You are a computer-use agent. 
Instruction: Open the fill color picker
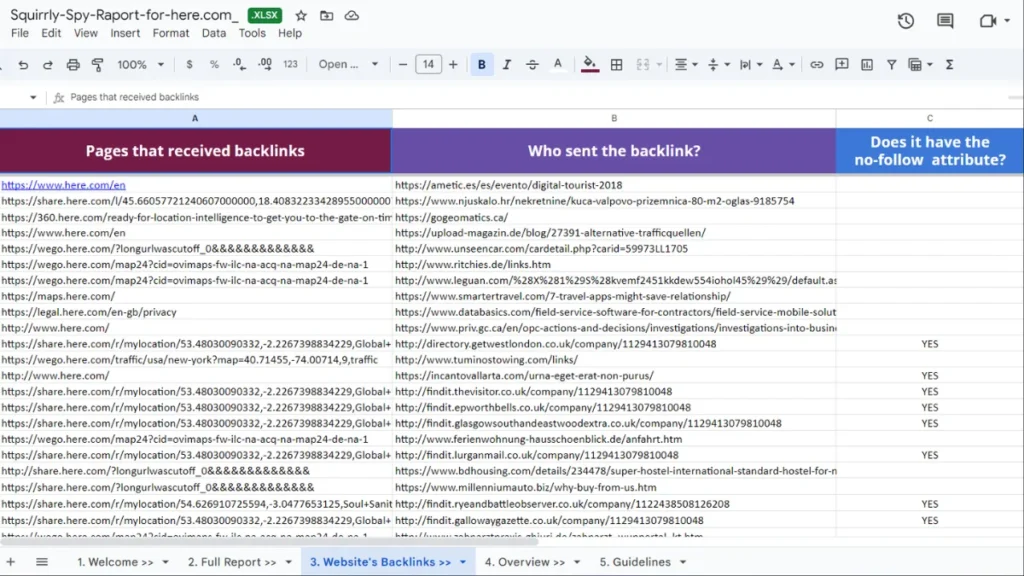tap(590, 65)
